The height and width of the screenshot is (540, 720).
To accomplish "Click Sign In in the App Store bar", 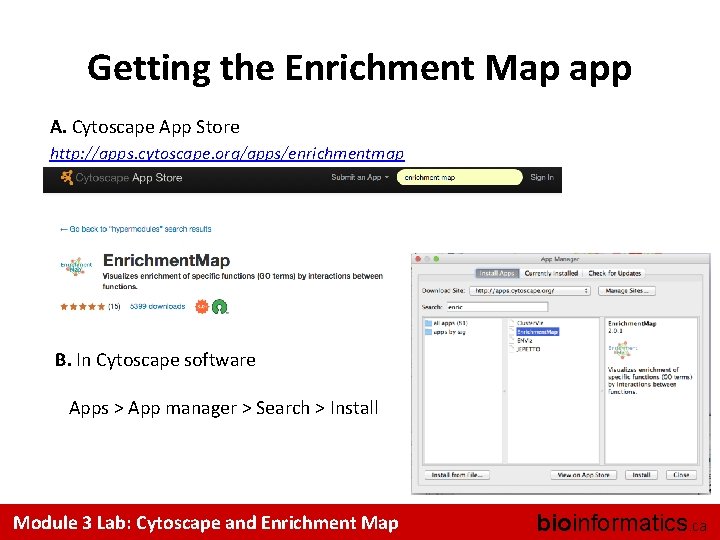I will point(542,177).
